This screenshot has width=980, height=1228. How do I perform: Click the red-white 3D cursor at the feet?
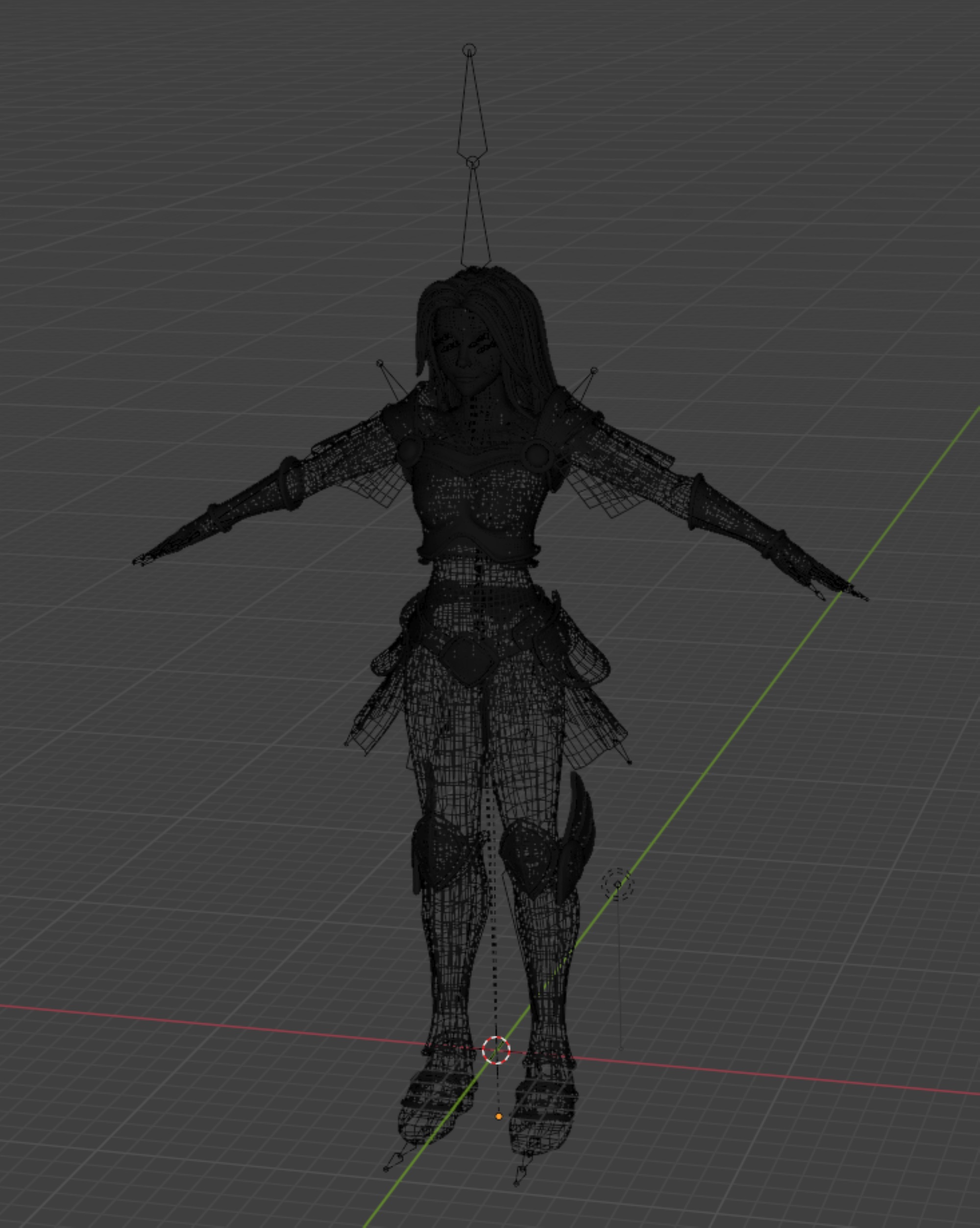coord(496,1050)
